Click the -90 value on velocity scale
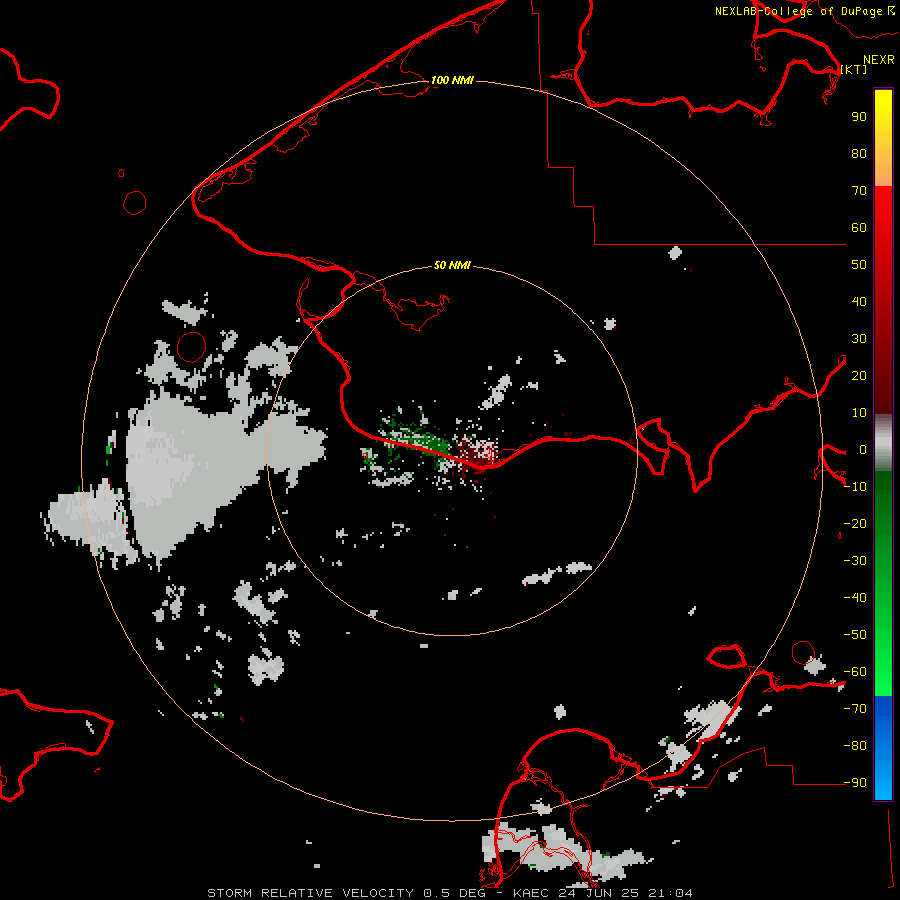The image size is (900, 900). (x=855, y=783)
